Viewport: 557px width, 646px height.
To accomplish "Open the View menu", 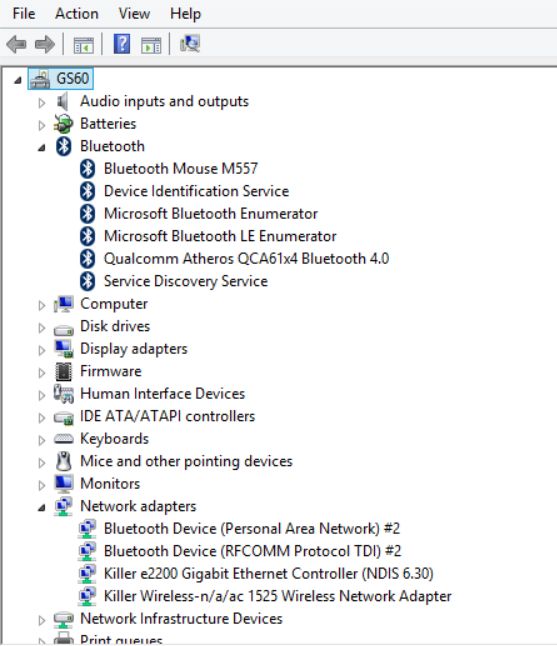I will point(134,14).
